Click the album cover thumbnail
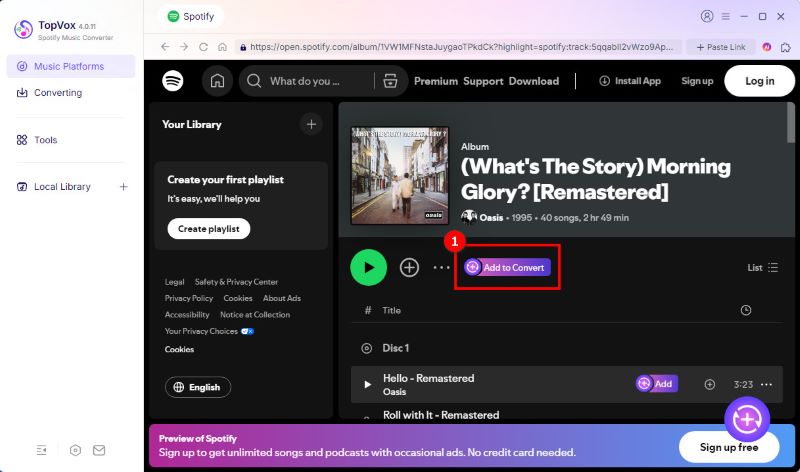 coord(399,176)
